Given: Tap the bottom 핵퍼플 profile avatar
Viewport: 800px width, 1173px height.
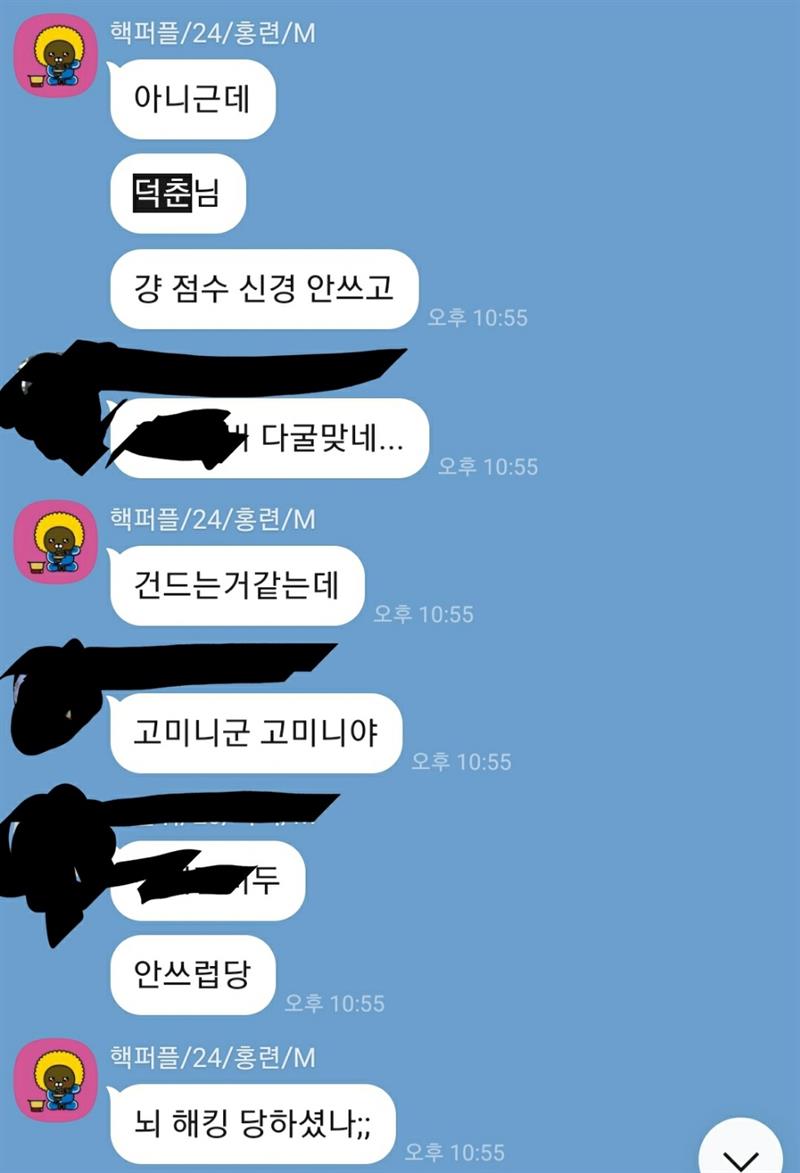Looking at the screenshot, I should (56, 1079).
